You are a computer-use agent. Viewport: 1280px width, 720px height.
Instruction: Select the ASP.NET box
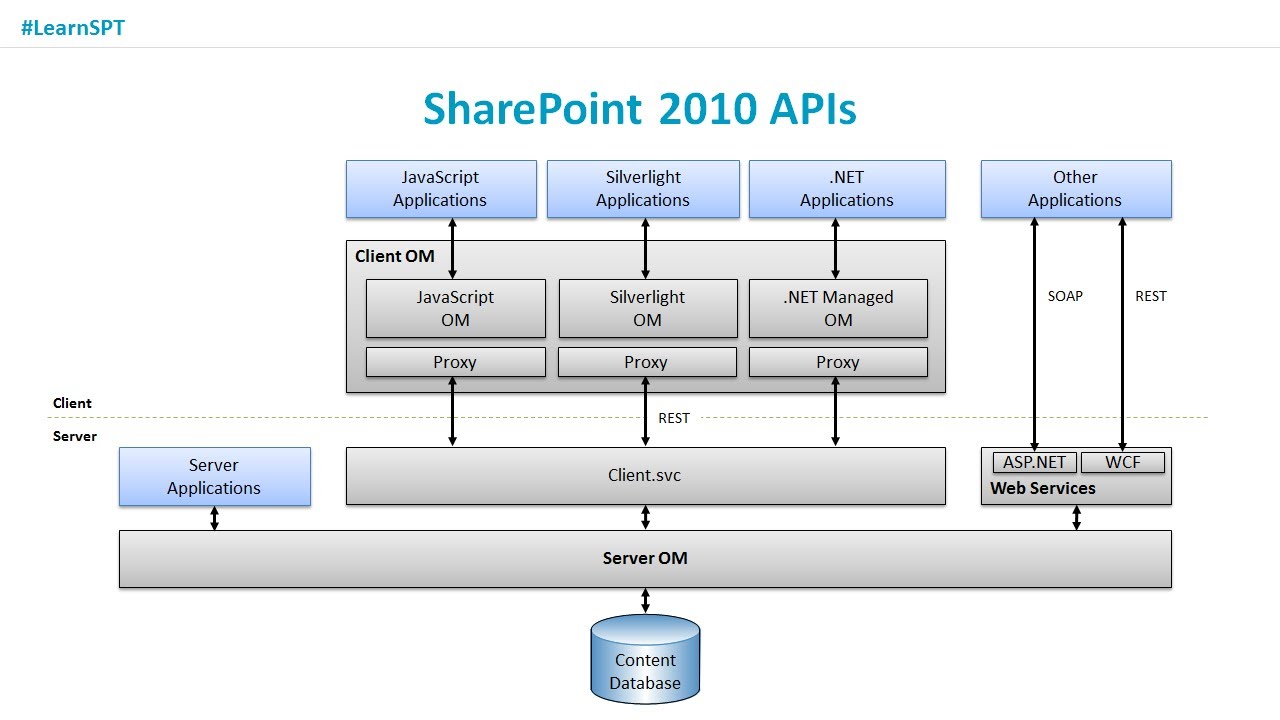1035,462
